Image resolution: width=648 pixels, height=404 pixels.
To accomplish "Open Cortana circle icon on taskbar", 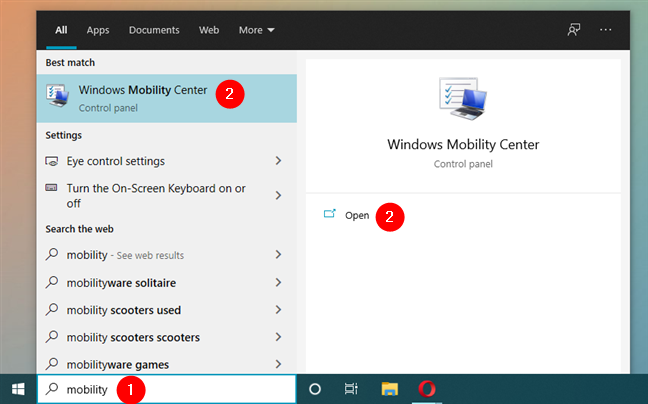I will coord(314,389).
